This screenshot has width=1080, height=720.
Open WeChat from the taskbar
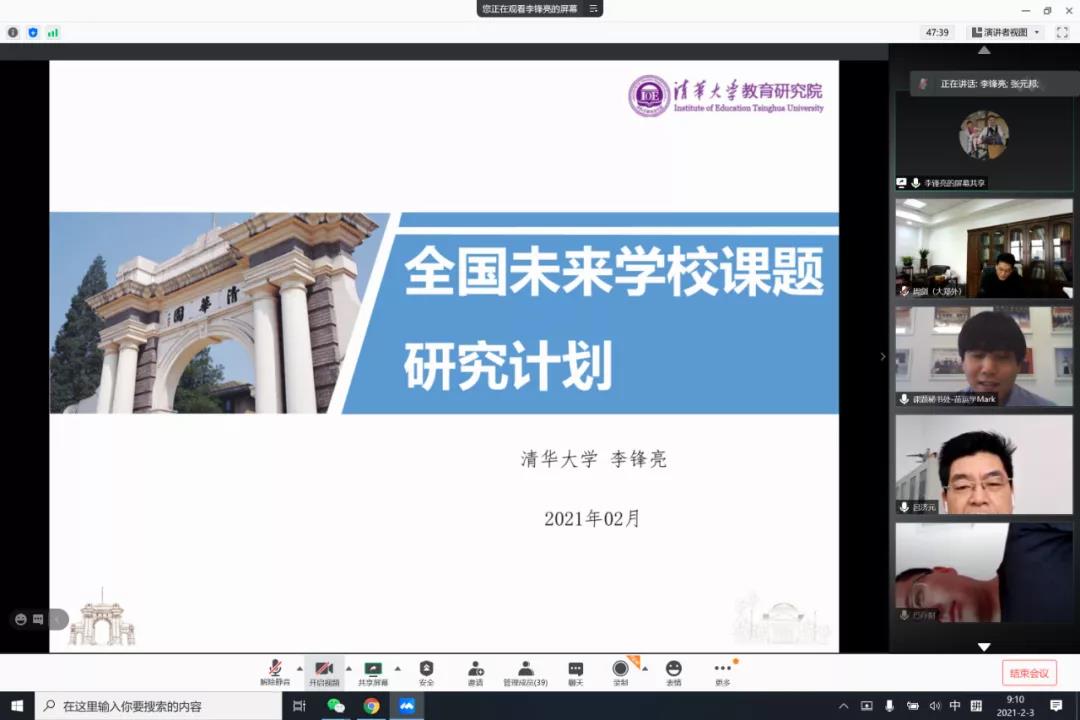coord(335,706)
